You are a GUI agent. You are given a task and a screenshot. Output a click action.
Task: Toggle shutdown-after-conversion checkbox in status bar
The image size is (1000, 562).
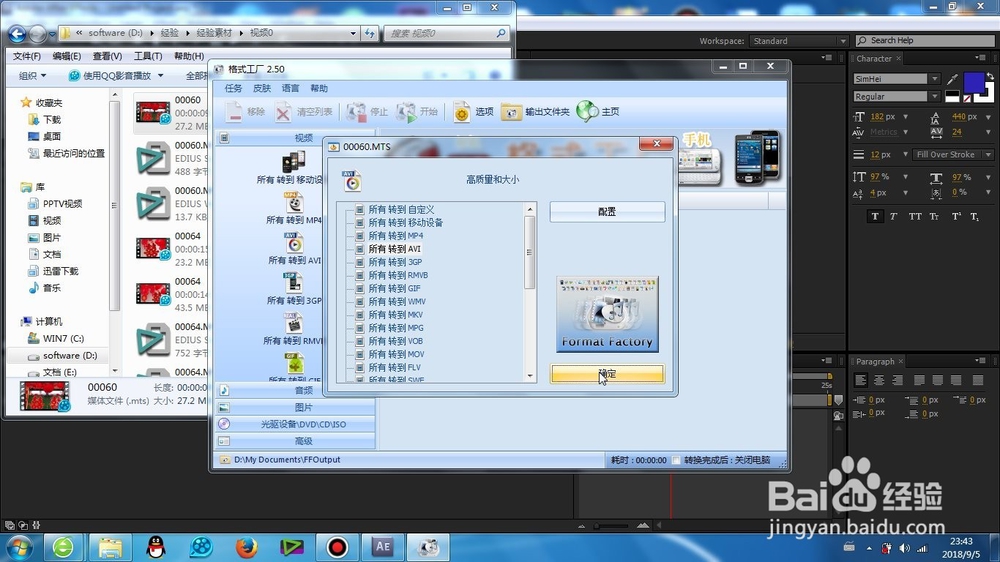pos(676,460)
